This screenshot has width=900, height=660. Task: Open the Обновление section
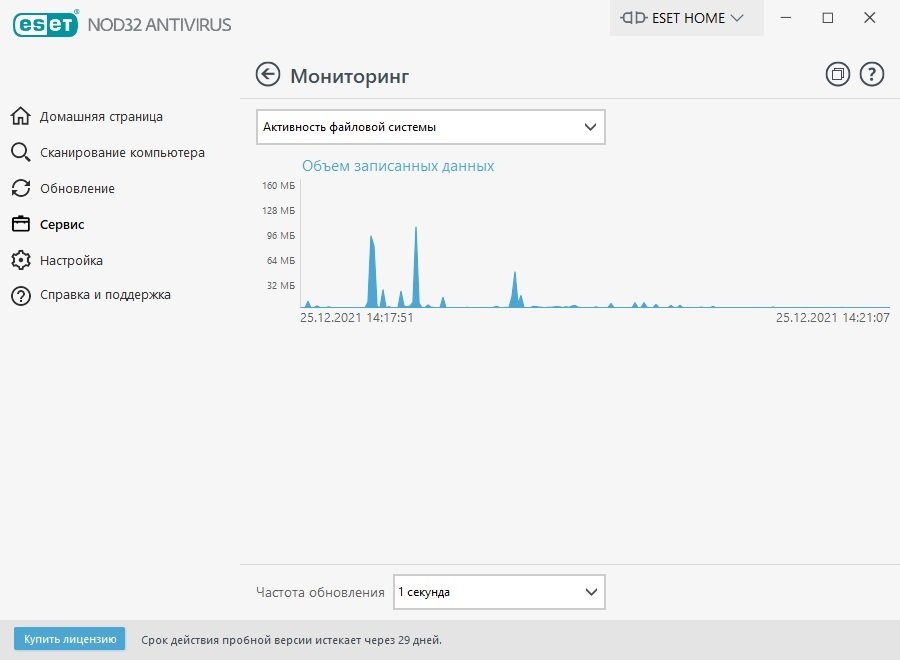(77, 188)
